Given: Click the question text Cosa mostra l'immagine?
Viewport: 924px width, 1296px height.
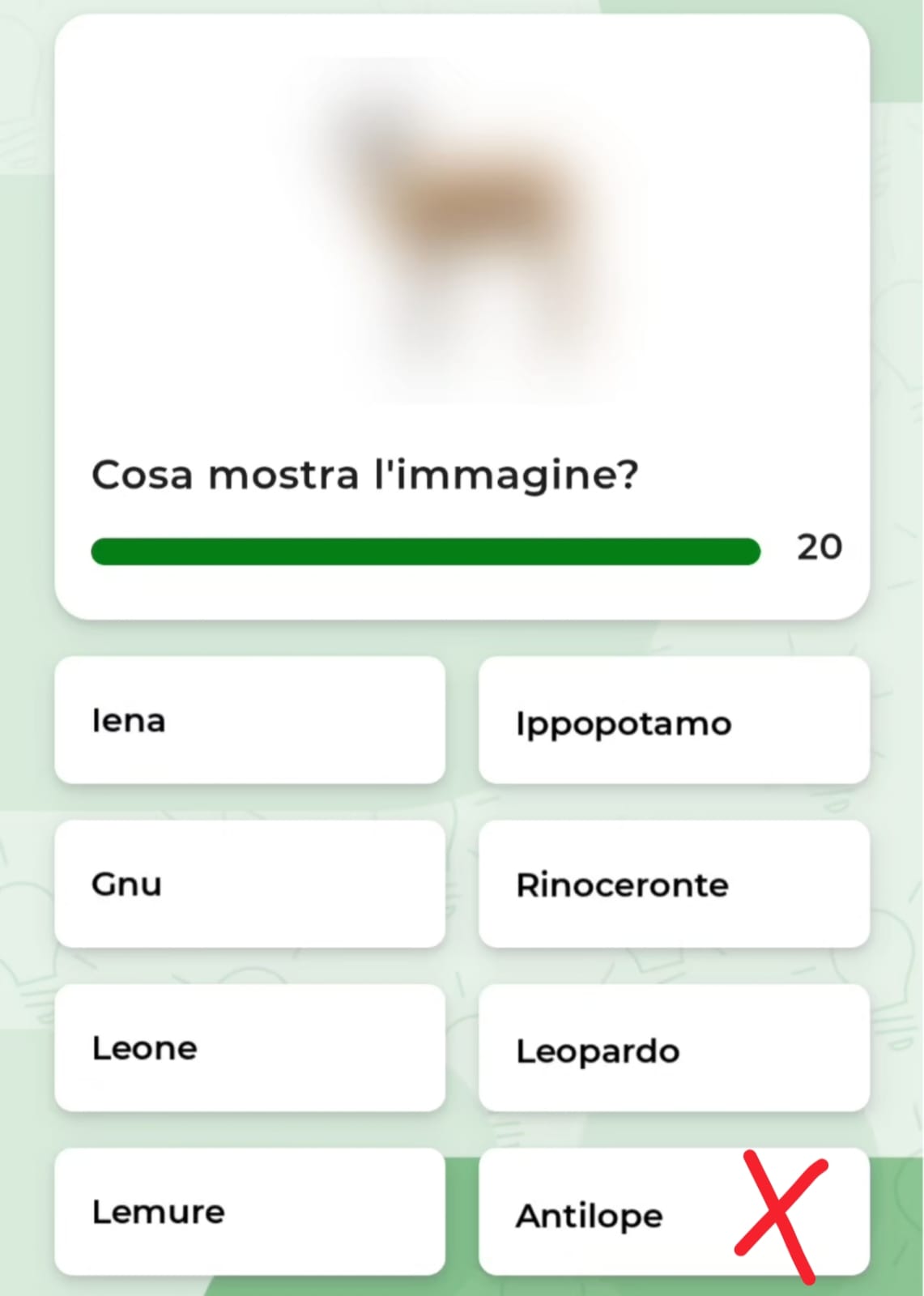Looking at the screenshot, I should coord(365,475).
